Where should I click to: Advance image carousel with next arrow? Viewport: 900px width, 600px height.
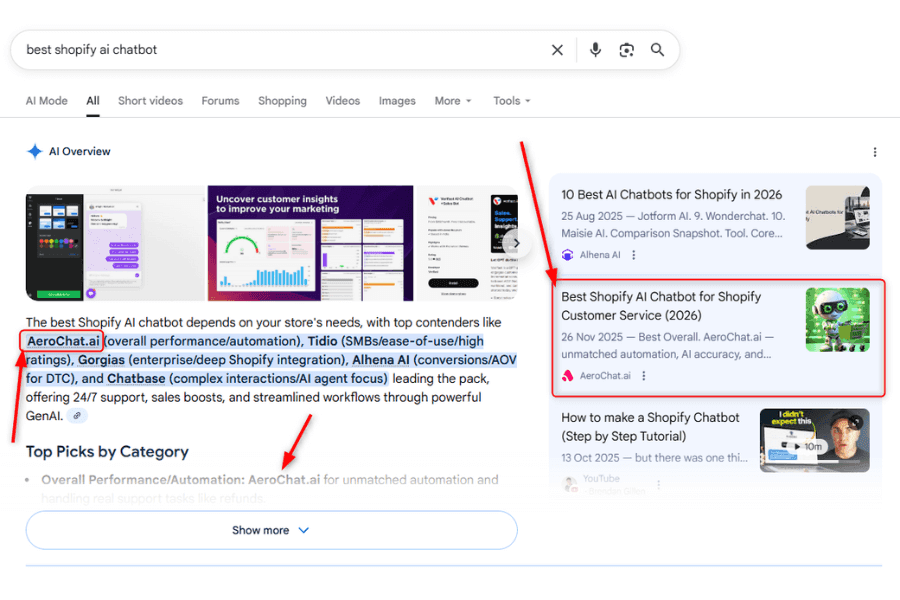[x=516, y=243]
